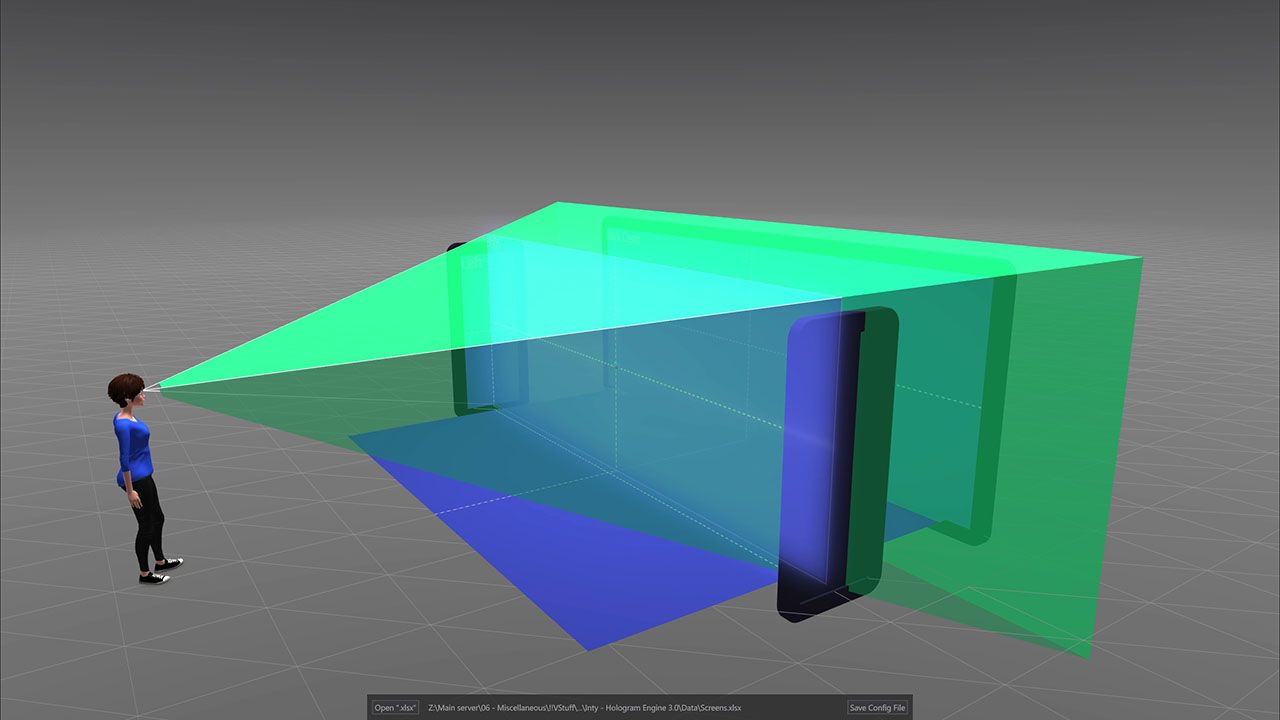Click the avatar's blue shirt
Image resolution: width=1280 pixels, height=720 pixels.
(135, 445)
